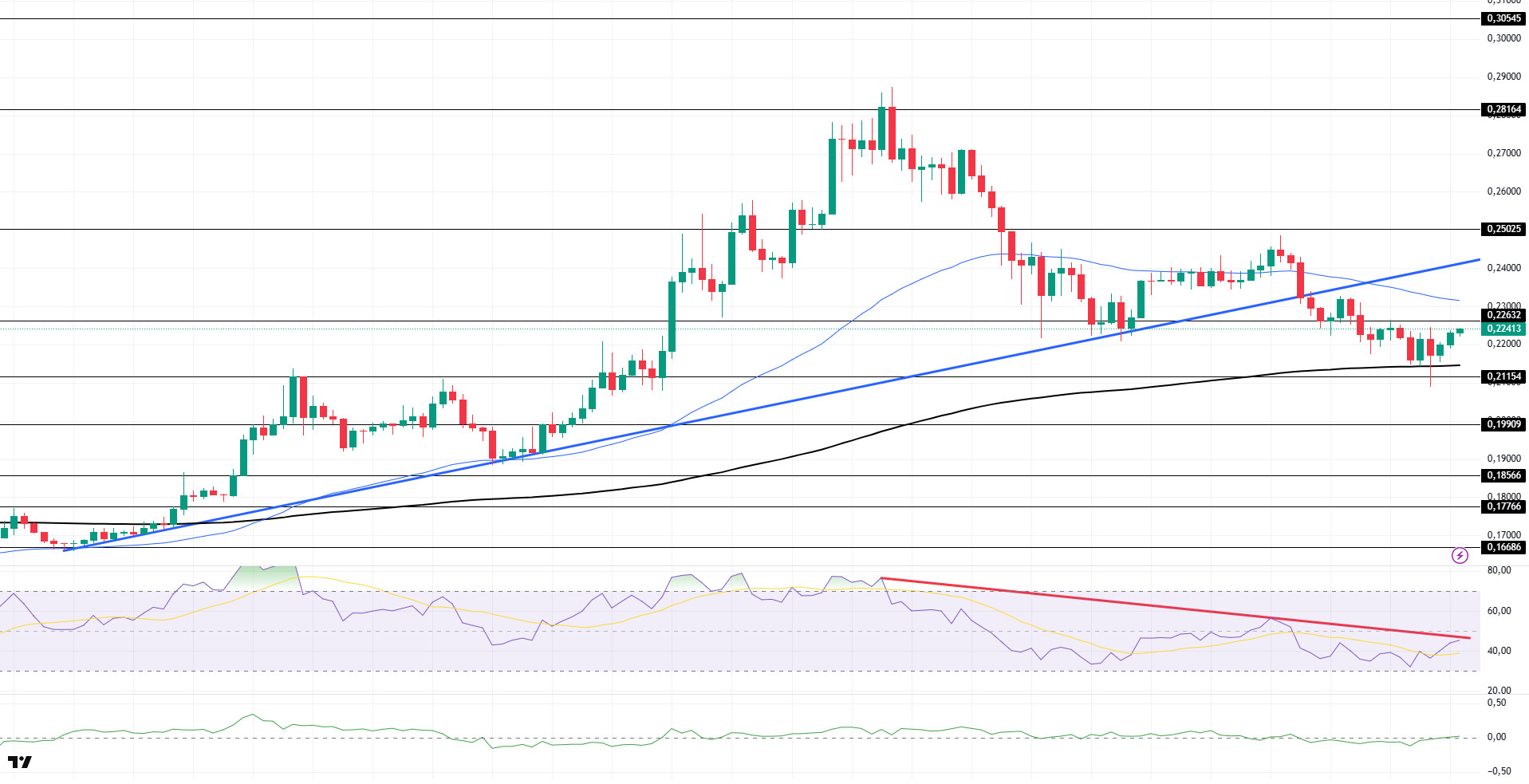The image size is (1529, 784).
Task: Click the TradingView logo in the corner
Action: (x=20, y=762)
